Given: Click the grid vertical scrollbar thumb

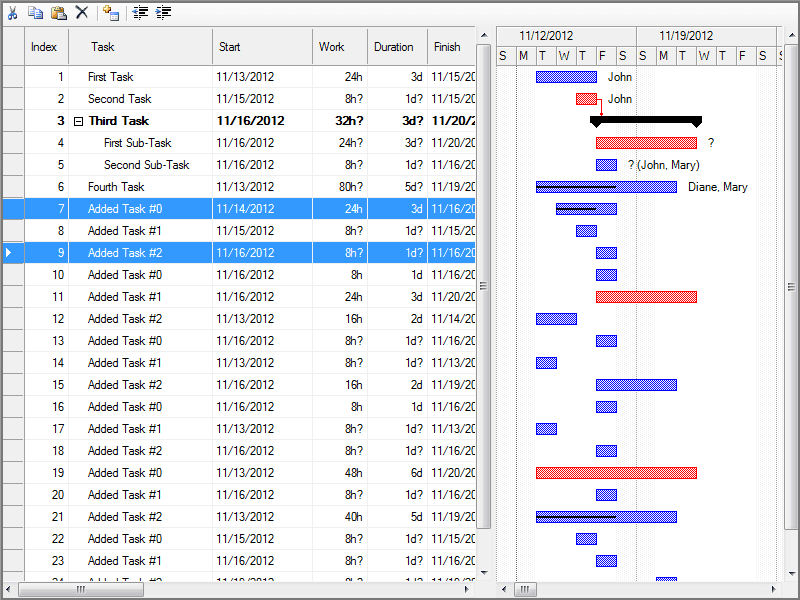Looking at the screenshot, I should tap(484, 286).
